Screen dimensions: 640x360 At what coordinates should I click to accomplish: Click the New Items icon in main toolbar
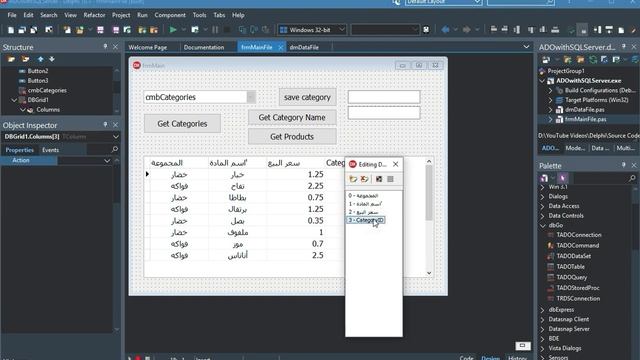[11, 30]
